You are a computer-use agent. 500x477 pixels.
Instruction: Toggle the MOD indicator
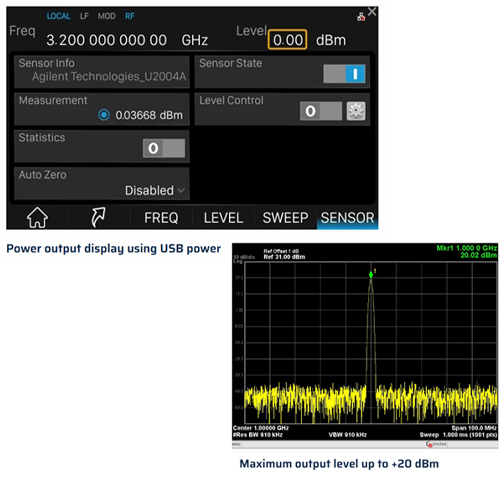(107, 16)
